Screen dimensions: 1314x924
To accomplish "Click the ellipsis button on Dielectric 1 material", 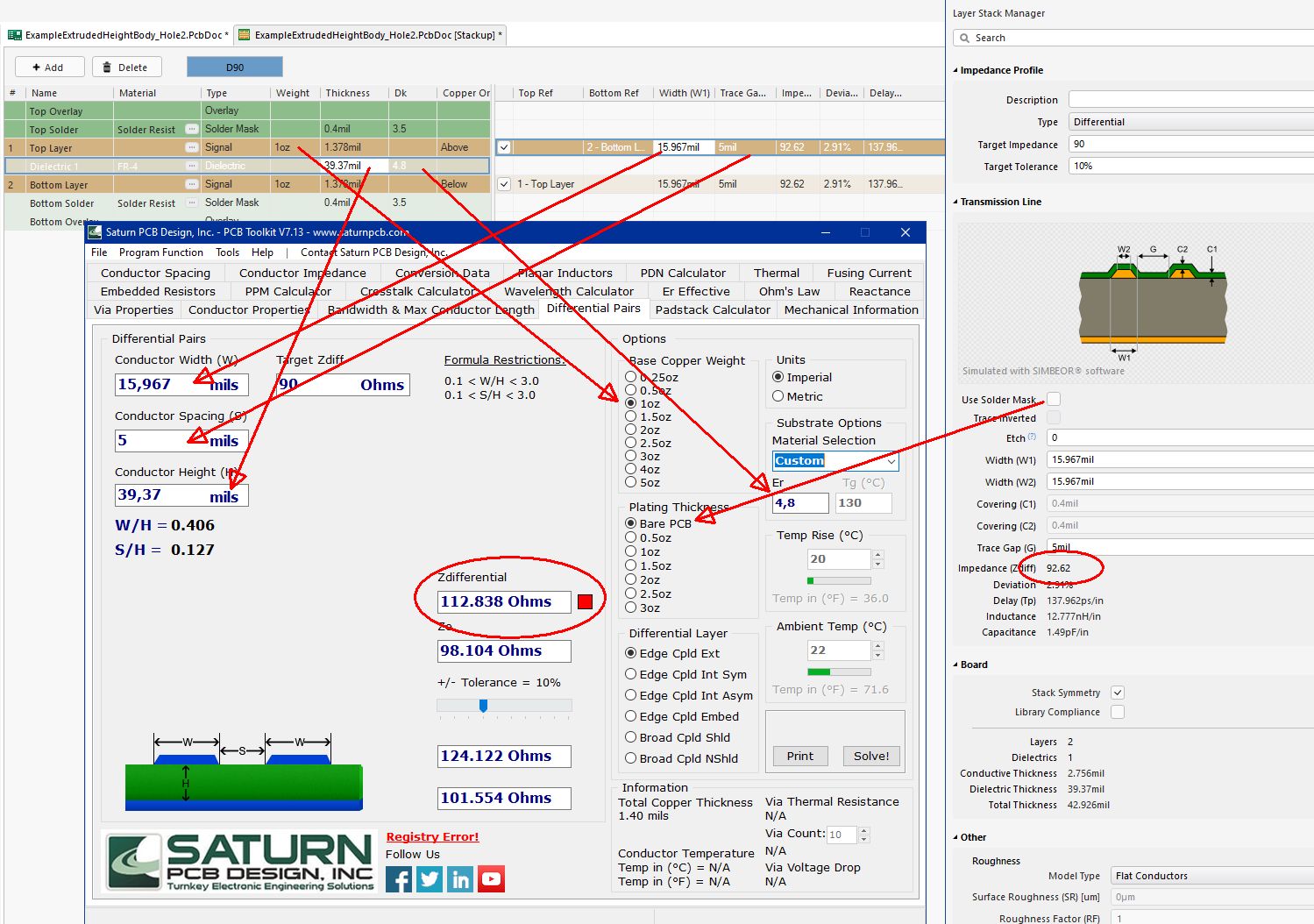I will (x=191, y=166).
